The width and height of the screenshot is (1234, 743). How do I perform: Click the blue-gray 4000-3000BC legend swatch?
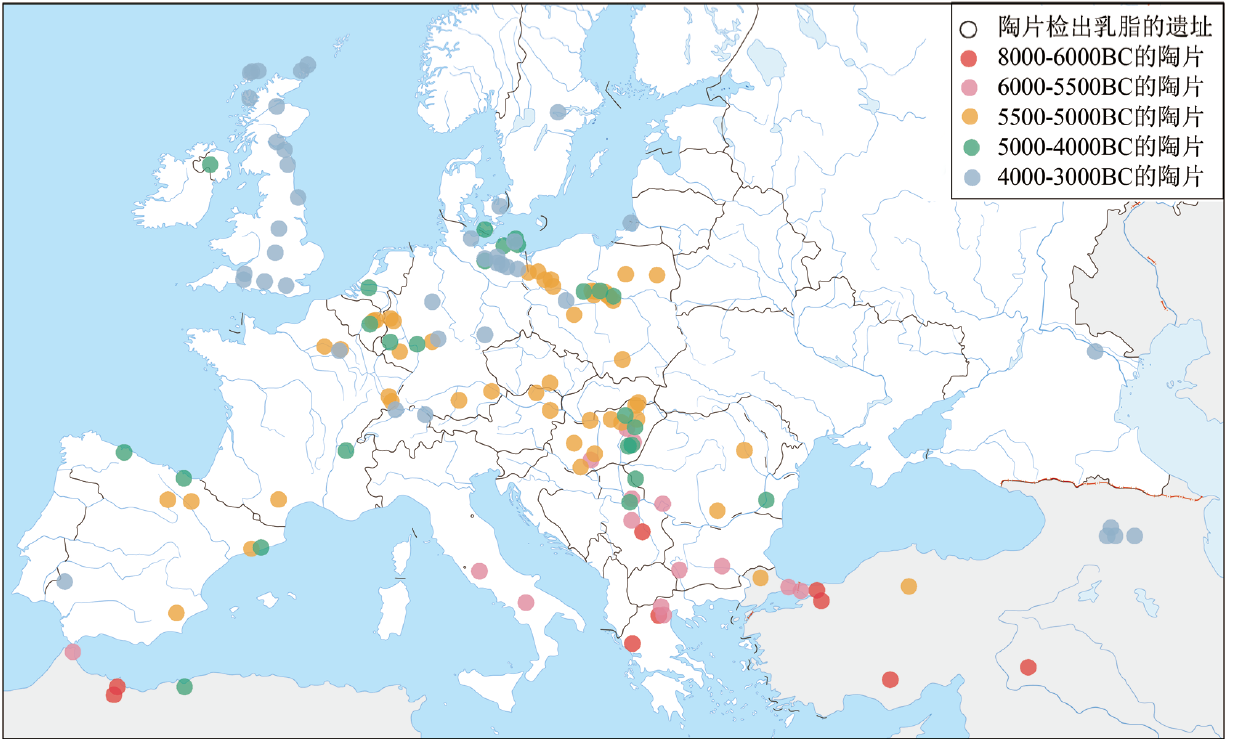point(971,177)
